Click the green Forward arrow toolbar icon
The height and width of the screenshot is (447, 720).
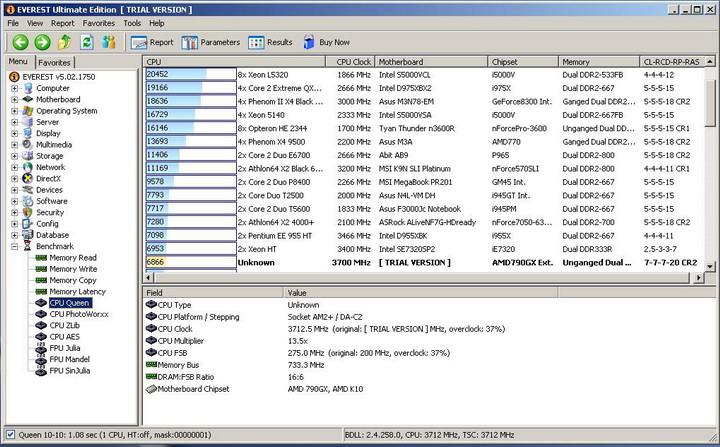pos(42,42)
